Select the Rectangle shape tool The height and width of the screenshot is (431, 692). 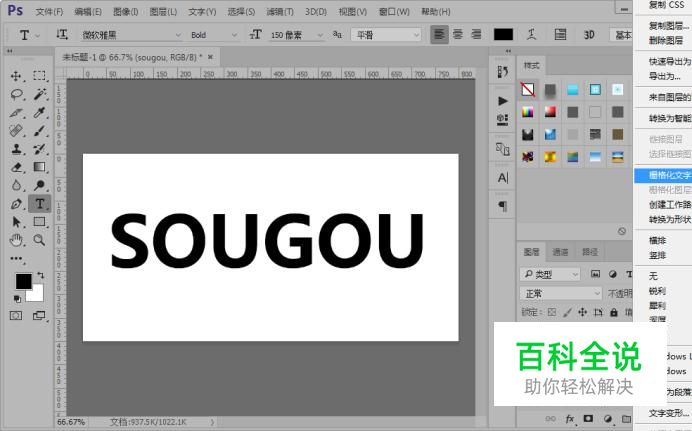39,221
